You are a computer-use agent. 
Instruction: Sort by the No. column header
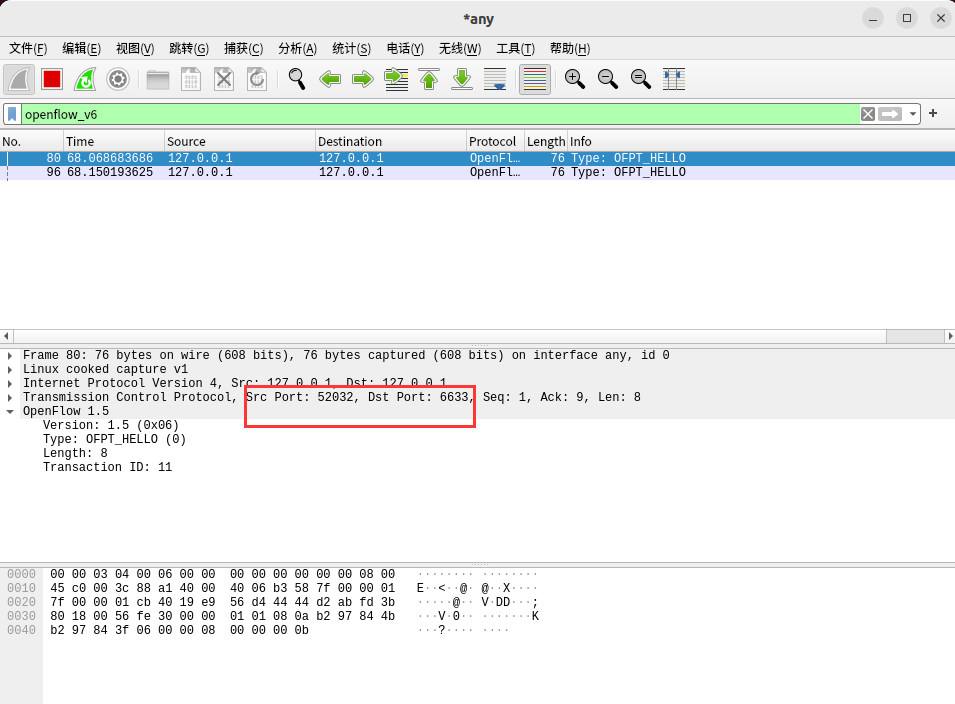pos(32,141)
